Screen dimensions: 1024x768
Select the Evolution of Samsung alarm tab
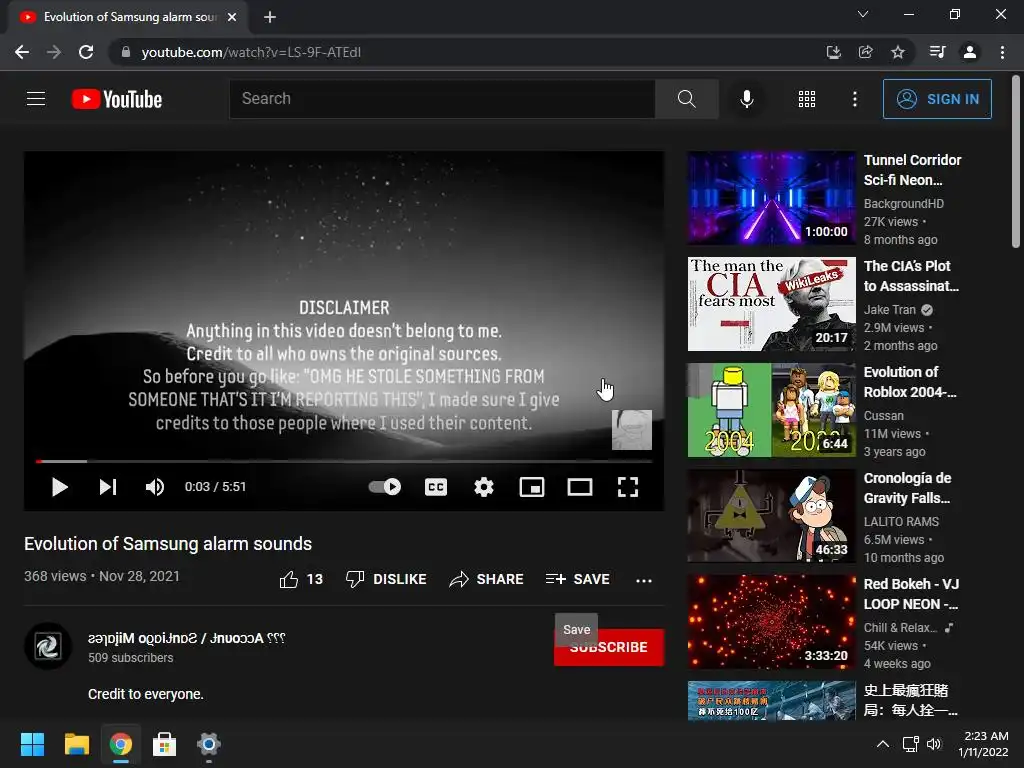tap(128, 17)
